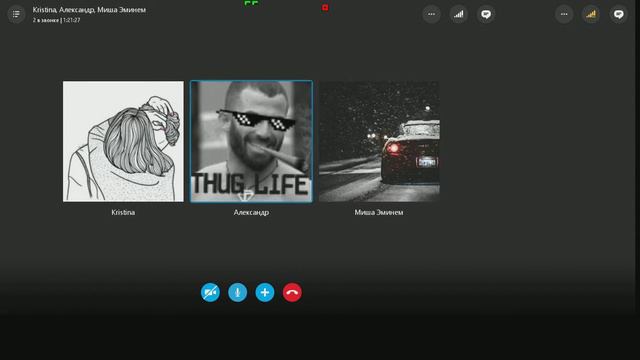Add participants with the plus button
The image size is (640, 360).
265,292
